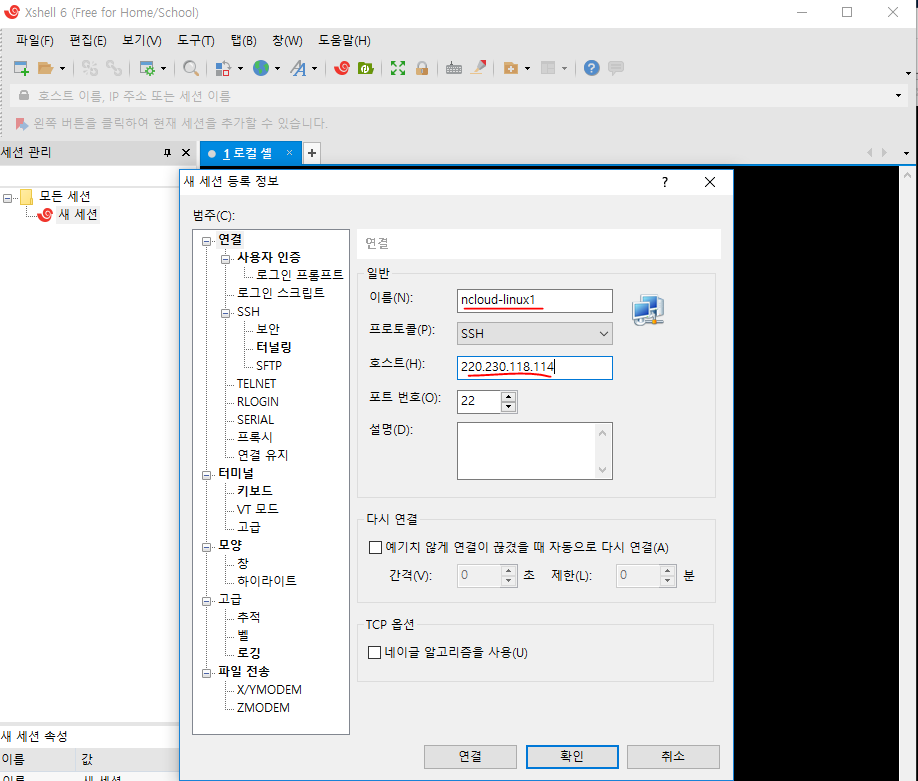The width and height of the screenshot is (918, 781).
Task: Click the session name input field
Action: [535, 300]
